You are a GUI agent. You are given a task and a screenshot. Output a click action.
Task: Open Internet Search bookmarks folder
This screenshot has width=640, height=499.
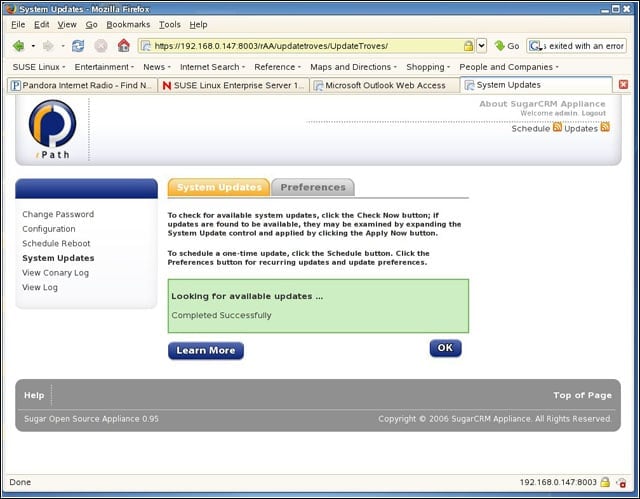point(213,67)
